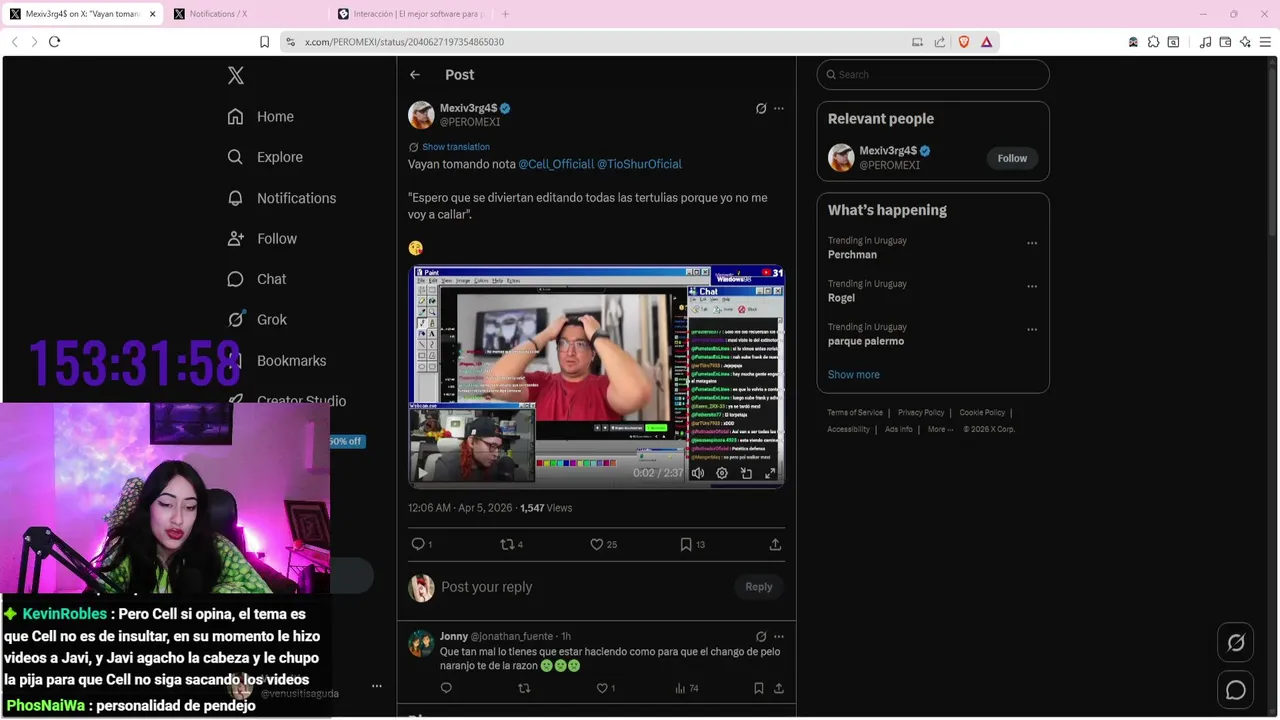Switch to Interacción browser tab

pos(410,14)
